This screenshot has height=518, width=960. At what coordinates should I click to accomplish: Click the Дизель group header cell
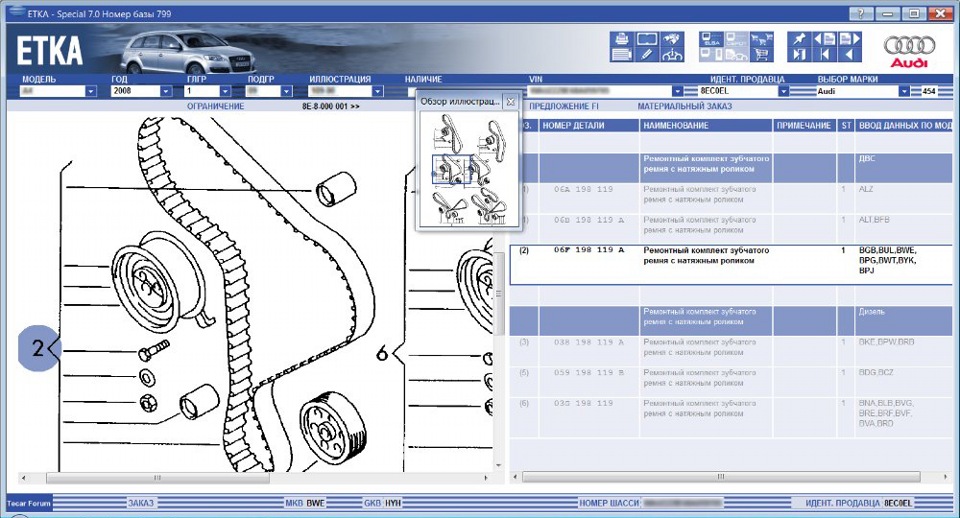tap(904, 321)
